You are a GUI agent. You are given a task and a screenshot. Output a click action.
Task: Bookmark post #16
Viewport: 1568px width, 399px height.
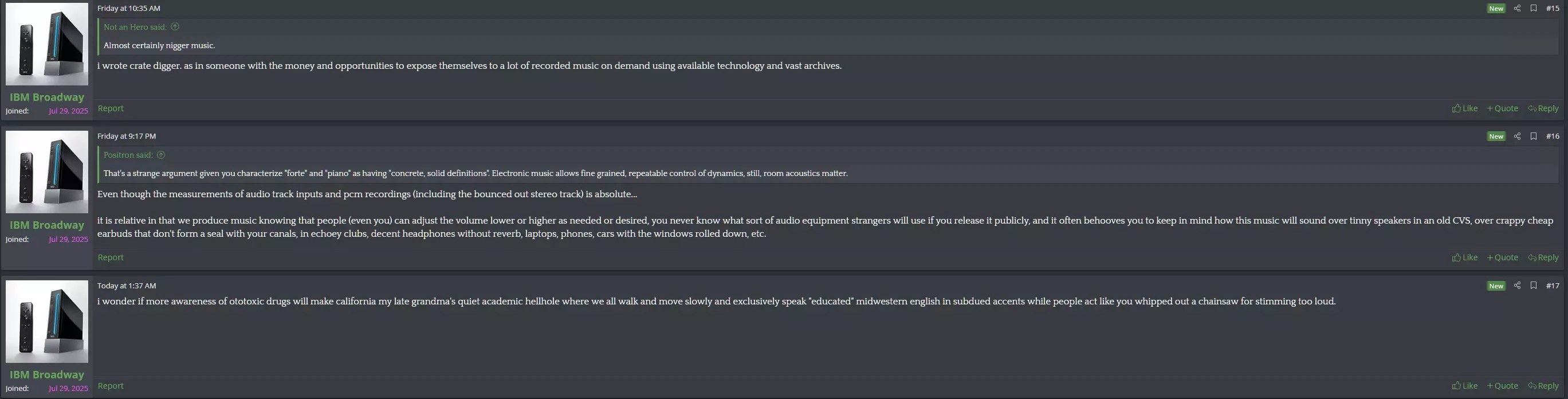(x=1533, y=136)
